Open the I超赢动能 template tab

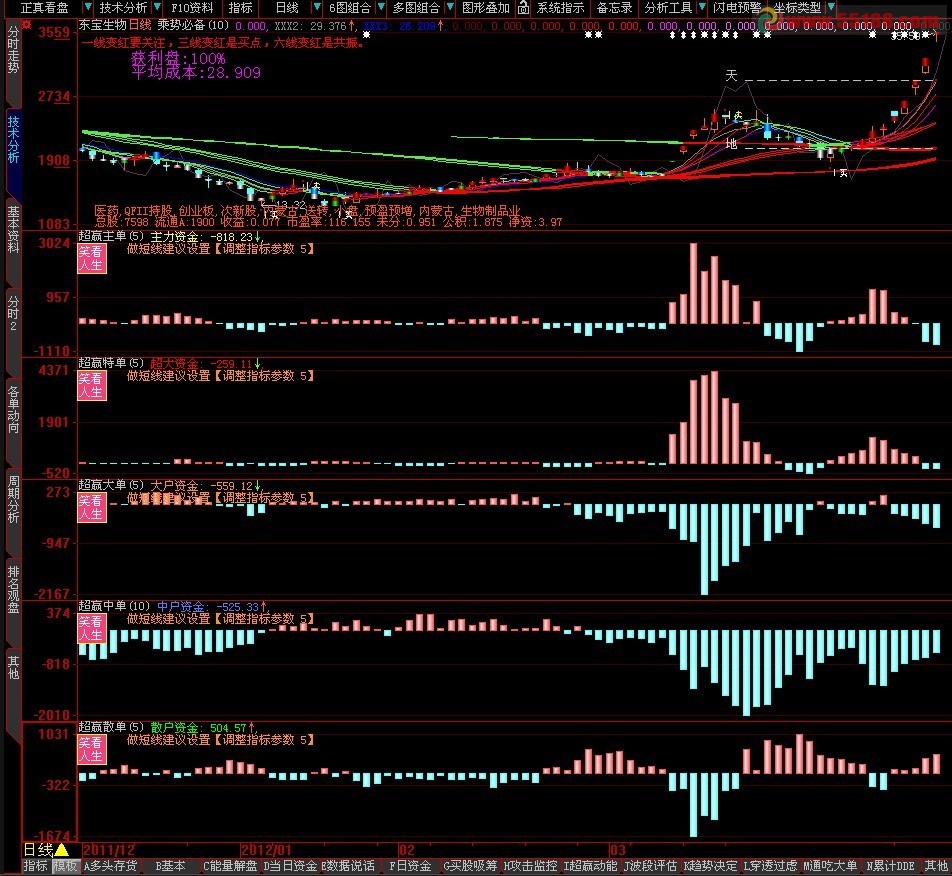pyautogui.click(x=590, y=867)
